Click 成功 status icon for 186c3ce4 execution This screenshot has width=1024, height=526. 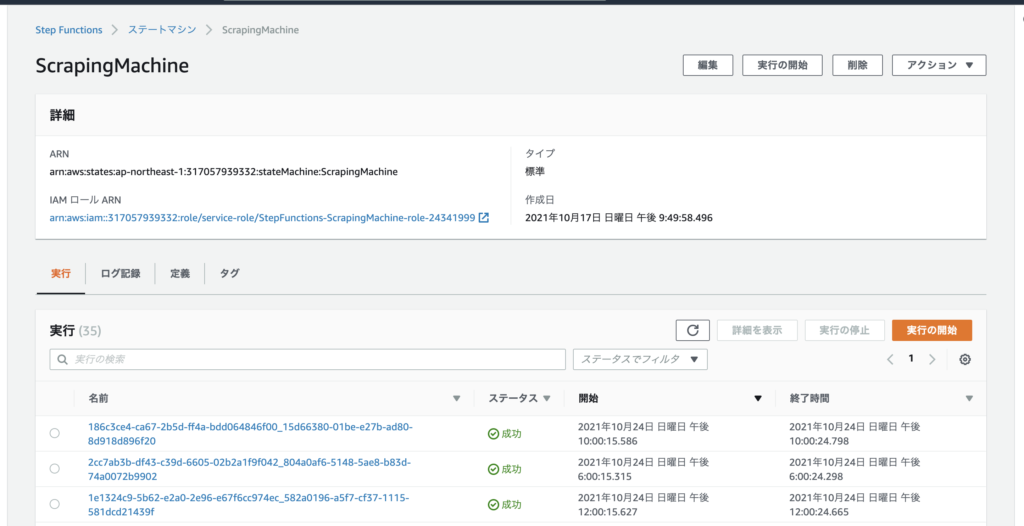(x=493, y=434)
